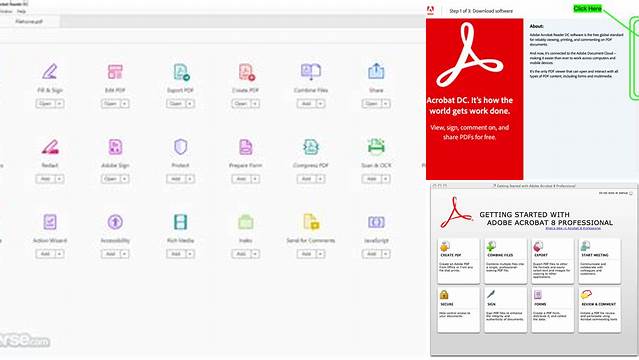Expand dropdown arrow under Compress PDF
639x360 pixels.
point(320,179)
